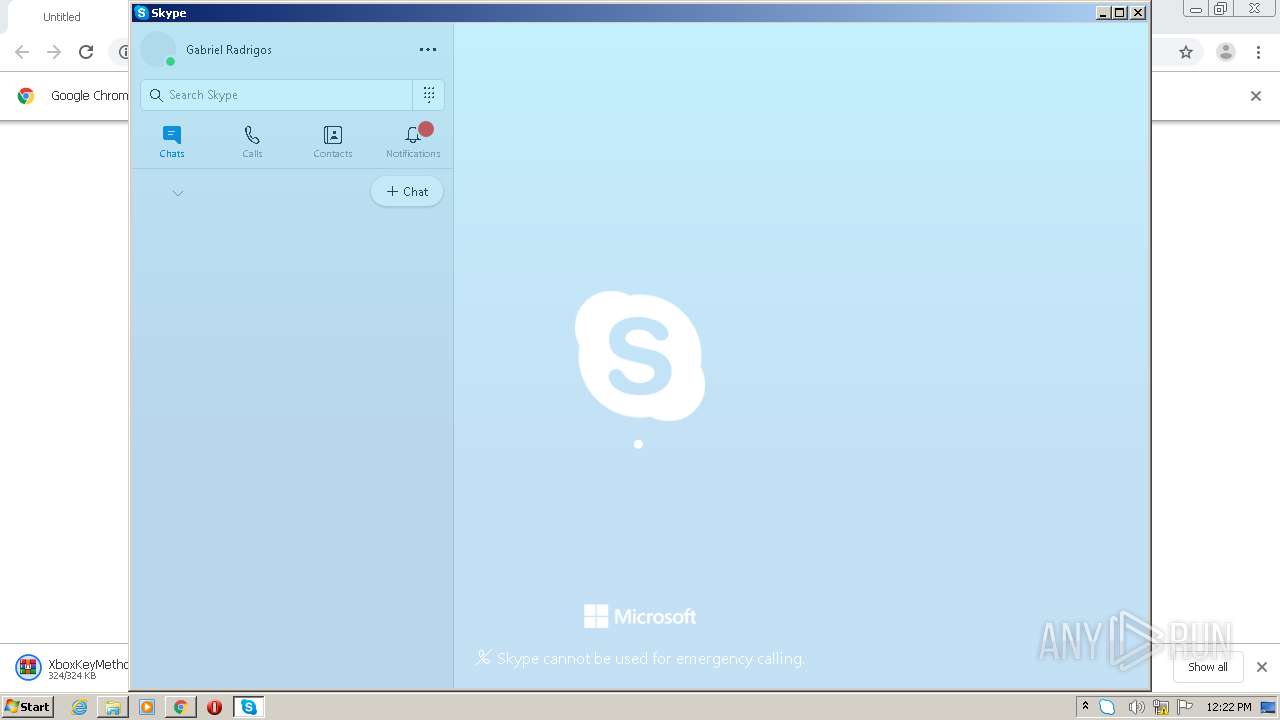Click Chrome's back arrow

pyautogui.click(x=22, y=52)
